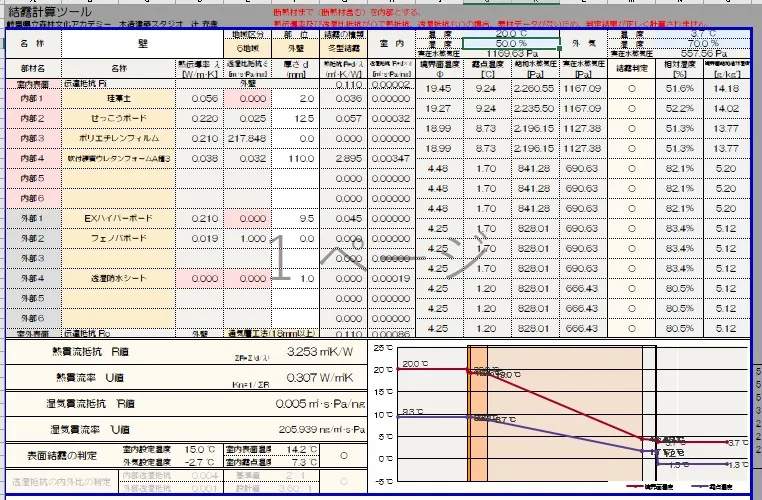This screenshot has width=762, height=500.
Task: Select the EXハイパーボード material cell
Action: [119, 218]
